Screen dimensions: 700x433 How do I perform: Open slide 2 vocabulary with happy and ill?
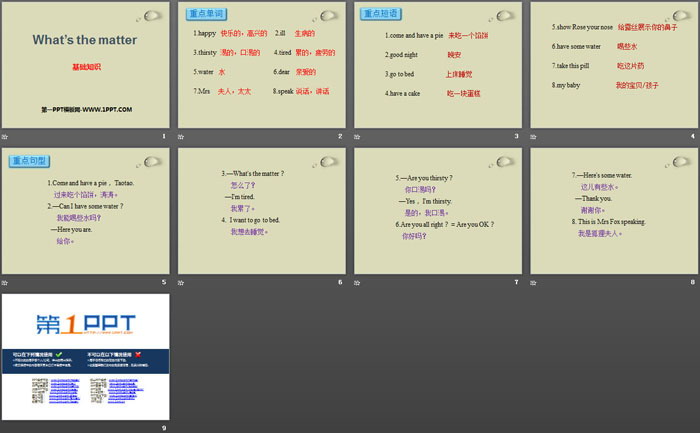click(262, 65)
